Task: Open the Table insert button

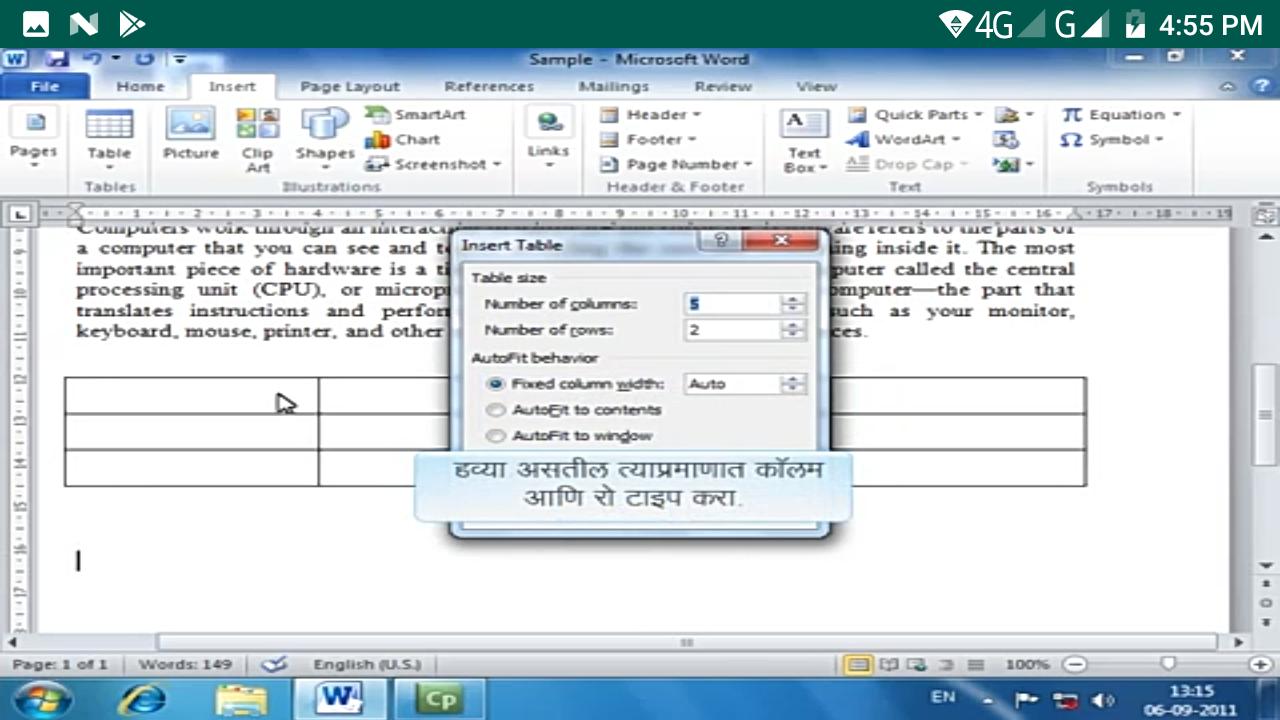Action: point(109,137)
